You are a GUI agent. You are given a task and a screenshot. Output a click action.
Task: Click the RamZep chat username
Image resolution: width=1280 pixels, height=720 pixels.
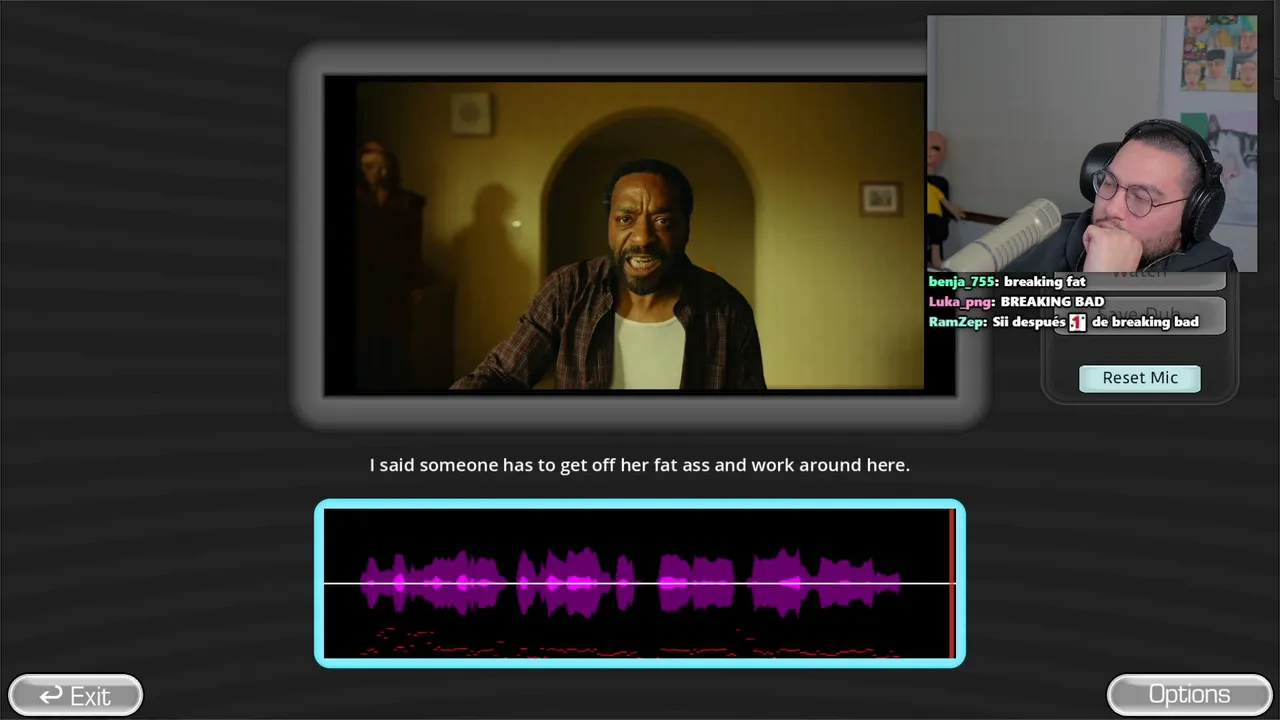point(957,322)
